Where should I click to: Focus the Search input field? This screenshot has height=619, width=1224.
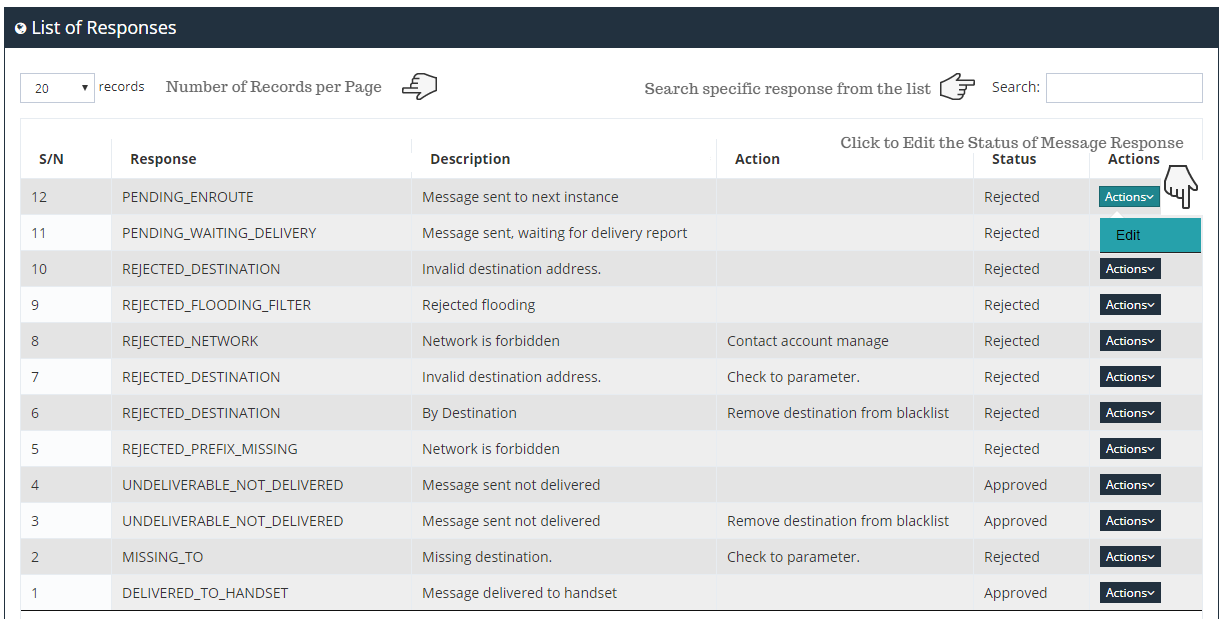click(1123, 88)
